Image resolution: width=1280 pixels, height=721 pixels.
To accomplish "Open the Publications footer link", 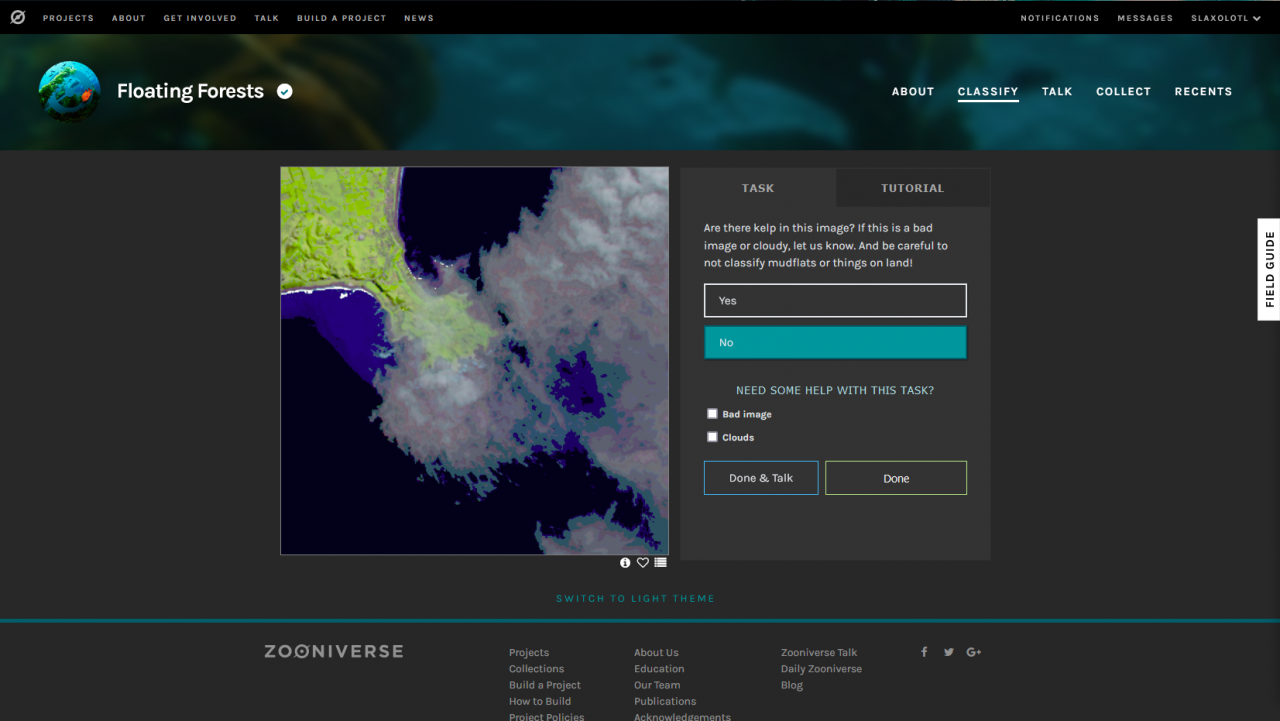I will 665,701.
